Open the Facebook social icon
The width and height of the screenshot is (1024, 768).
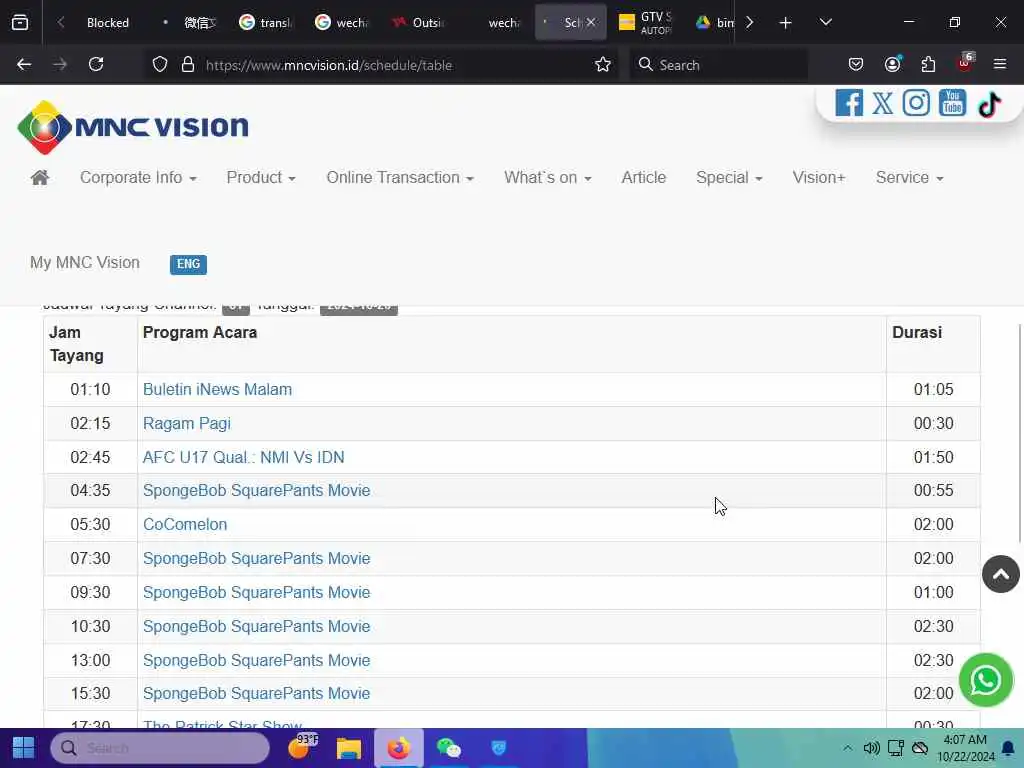click(x=848, y=103)
